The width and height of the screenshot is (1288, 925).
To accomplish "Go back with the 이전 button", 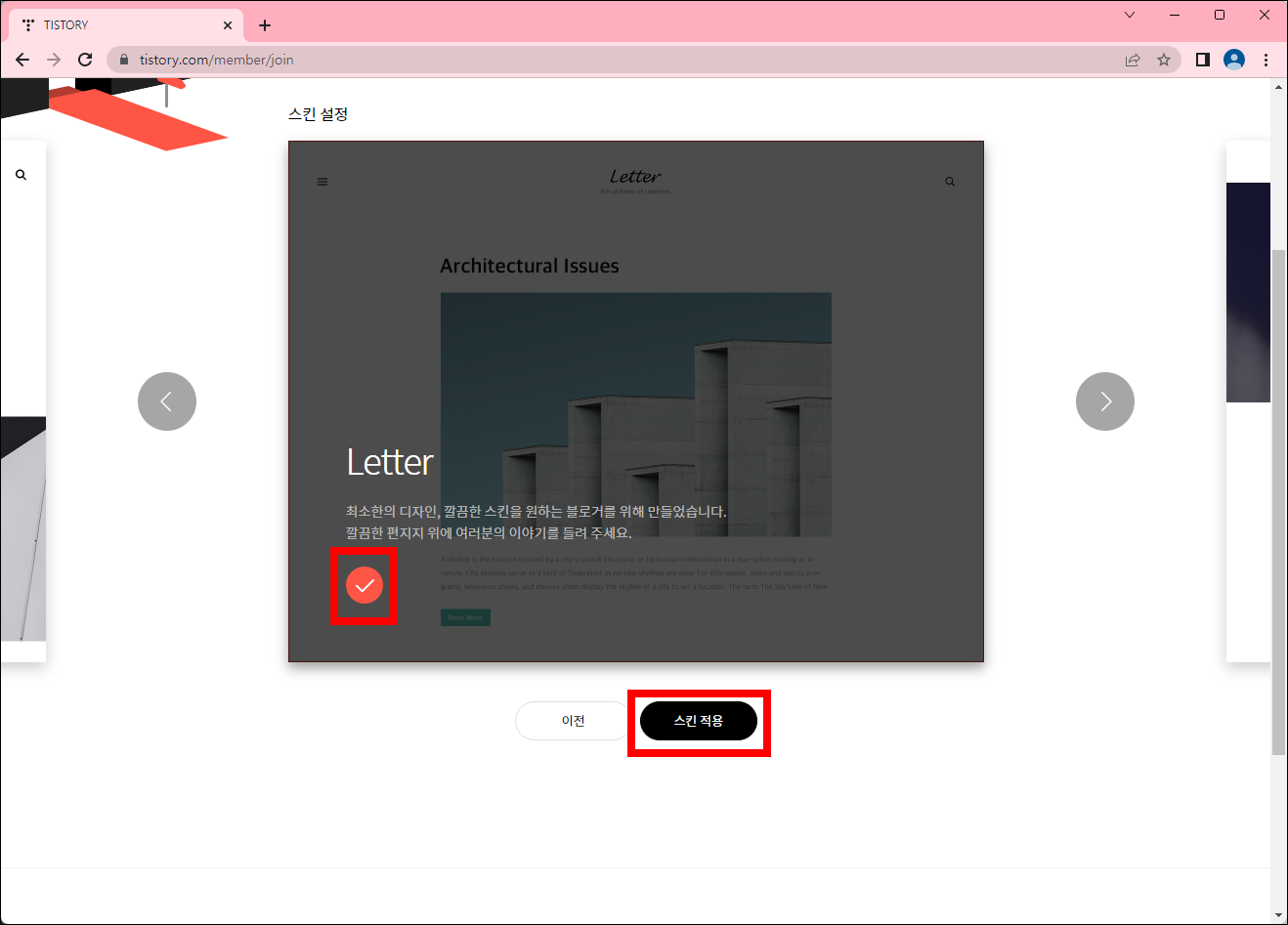I will pyautogui.click(x=574, y=721).
